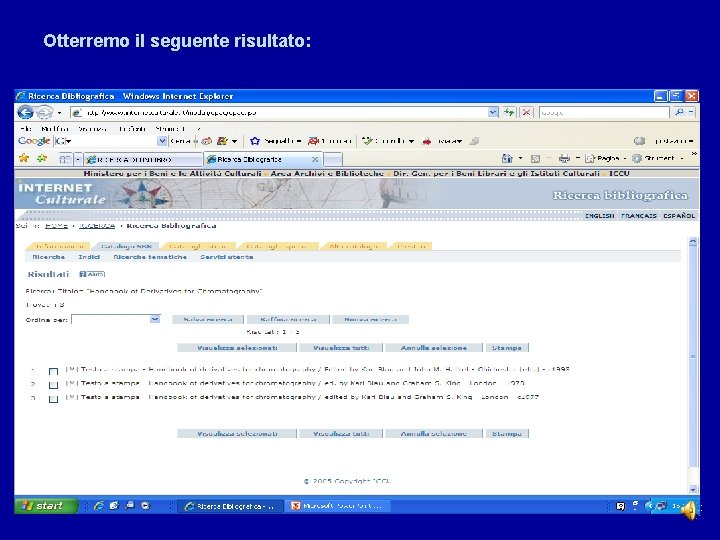Tick the checkbox of the first result

point(53,371)
